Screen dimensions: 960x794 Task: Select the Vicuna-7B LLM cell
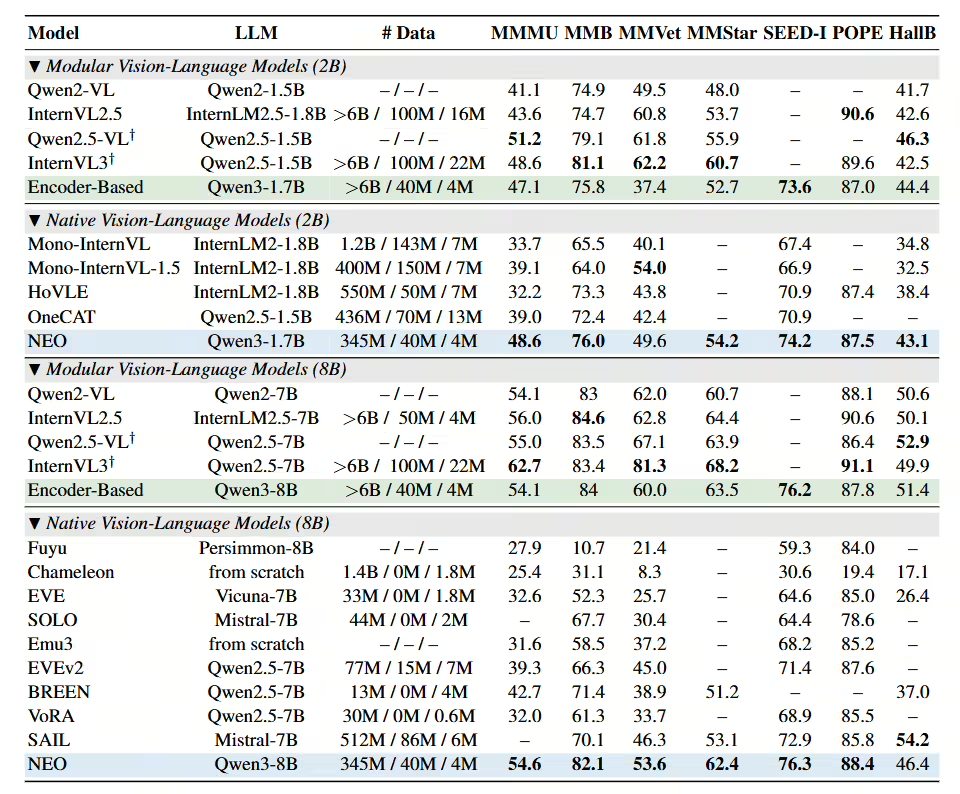click(256, 596)
